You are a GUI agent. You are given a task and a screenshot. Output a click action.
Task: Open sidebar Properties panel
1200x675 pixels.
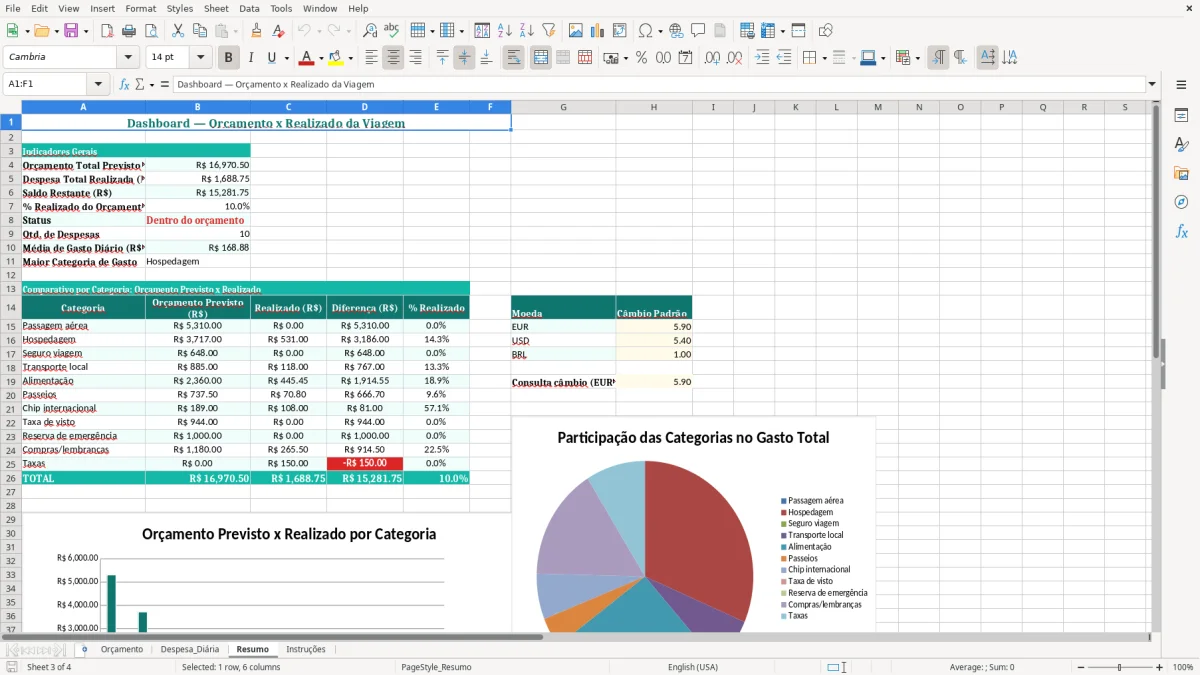point(1181,115)
